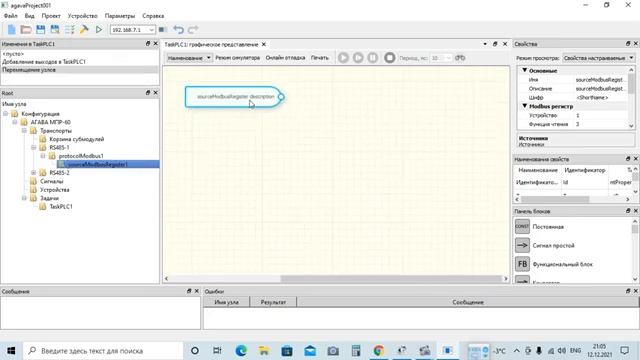The width and height of the screenshot is (640, 360).
Task: Click the stop square beside the IP address
Action: 162,29
